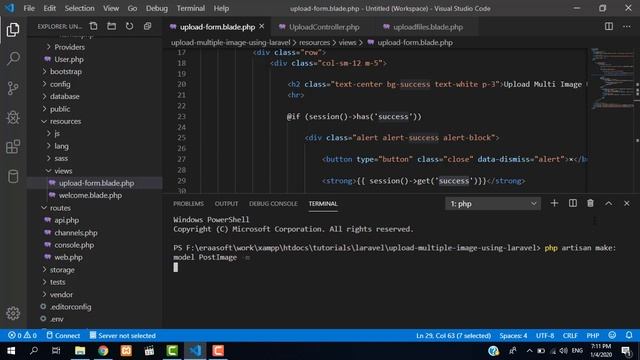The width and height of the screenshot is (640, 360).
Task: Create a new file in Explorer
Action: [x=93, y=27]
